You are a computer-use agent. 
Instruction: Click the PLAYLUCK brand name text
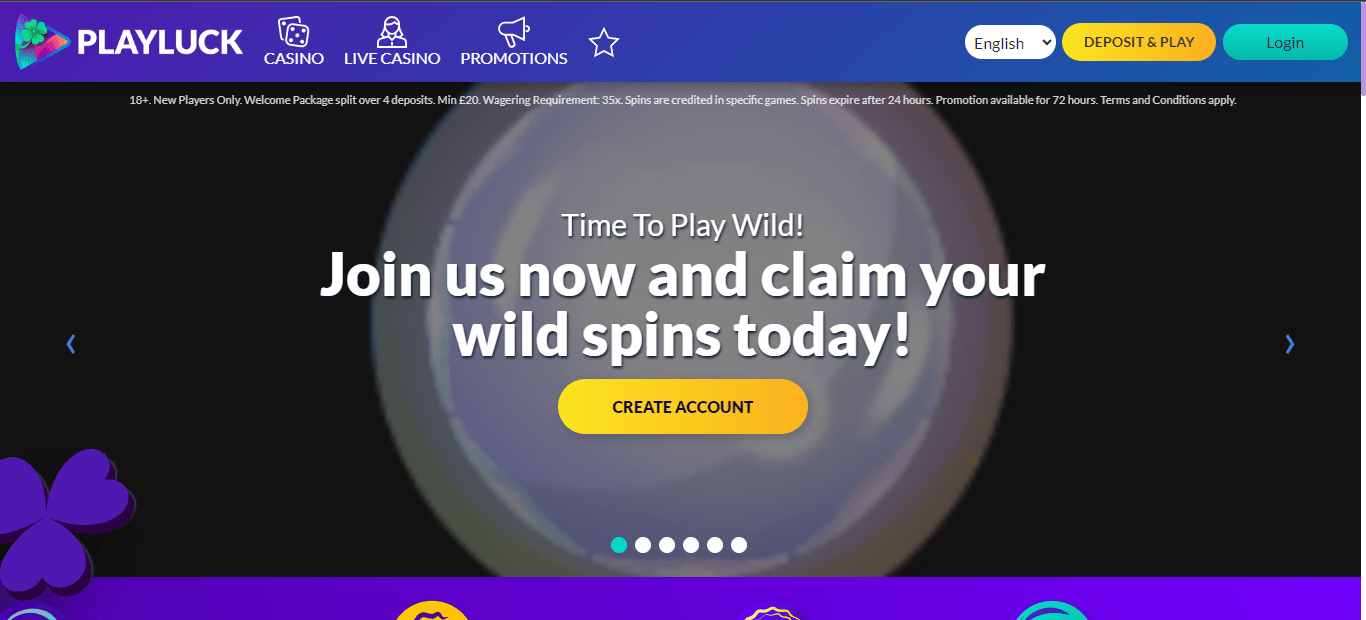160,42
